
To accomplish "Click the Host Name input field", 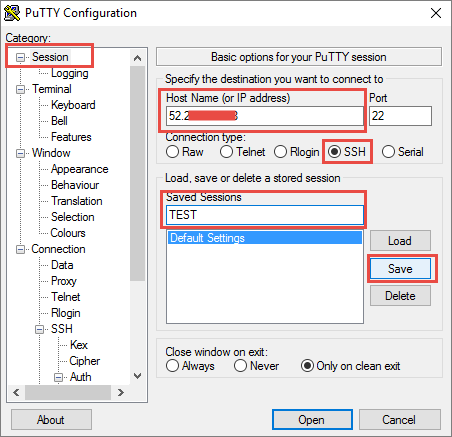I will pyautogui.click(x=265, y=116).
